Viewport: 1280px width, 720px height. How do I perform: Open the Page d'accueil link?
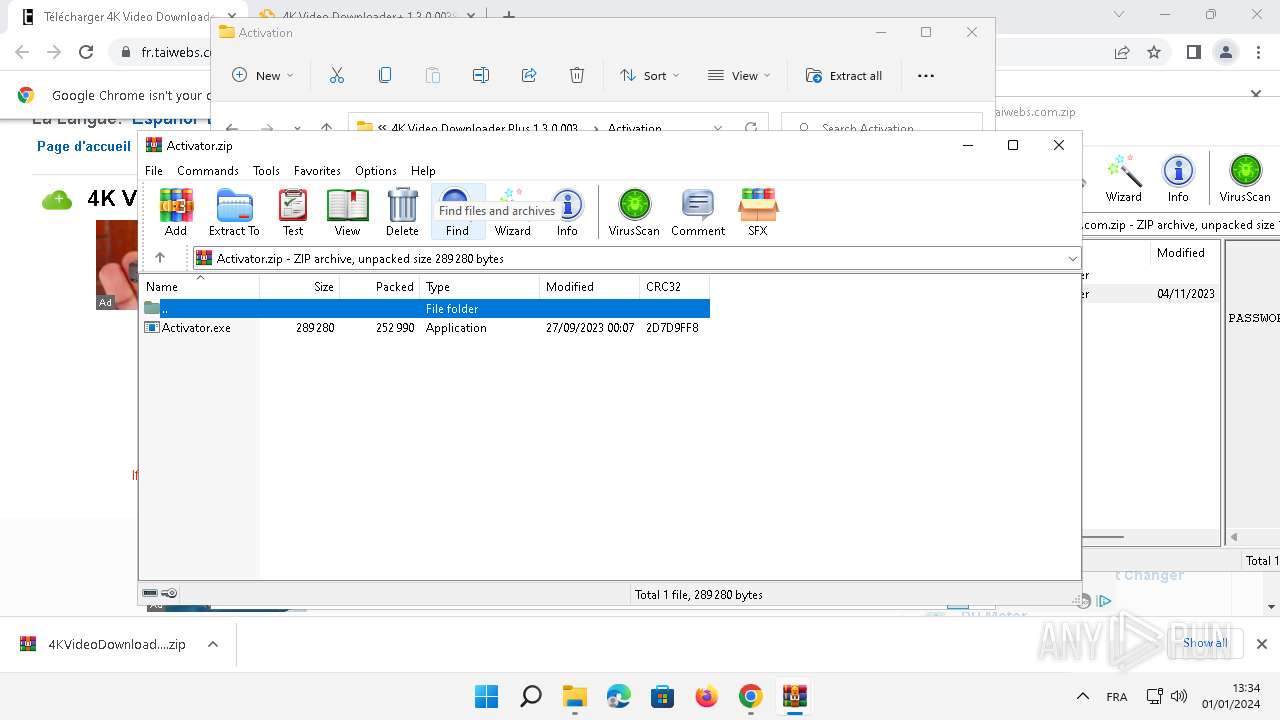pyautogui.click(x=84, y=146)
